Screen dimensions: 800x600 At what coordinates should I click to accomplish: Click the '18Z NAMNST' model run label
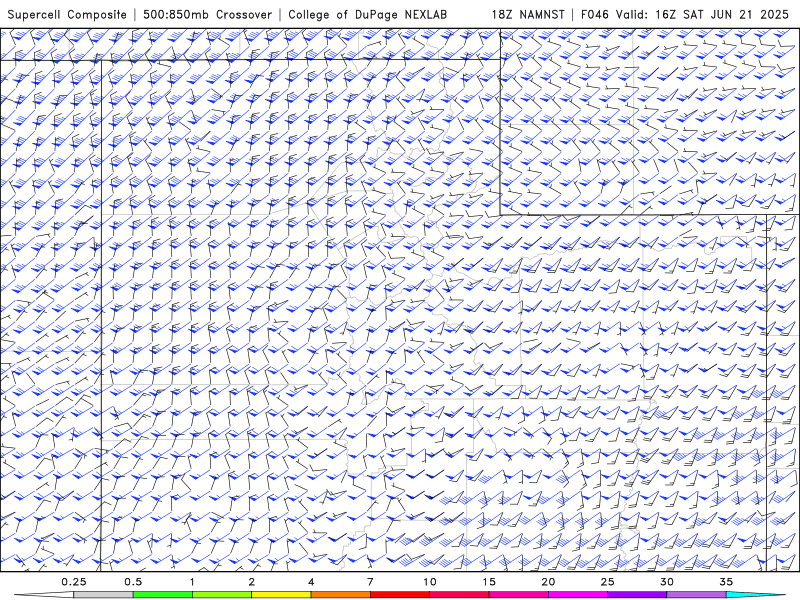pyautogui.click(x=528, y=14)
